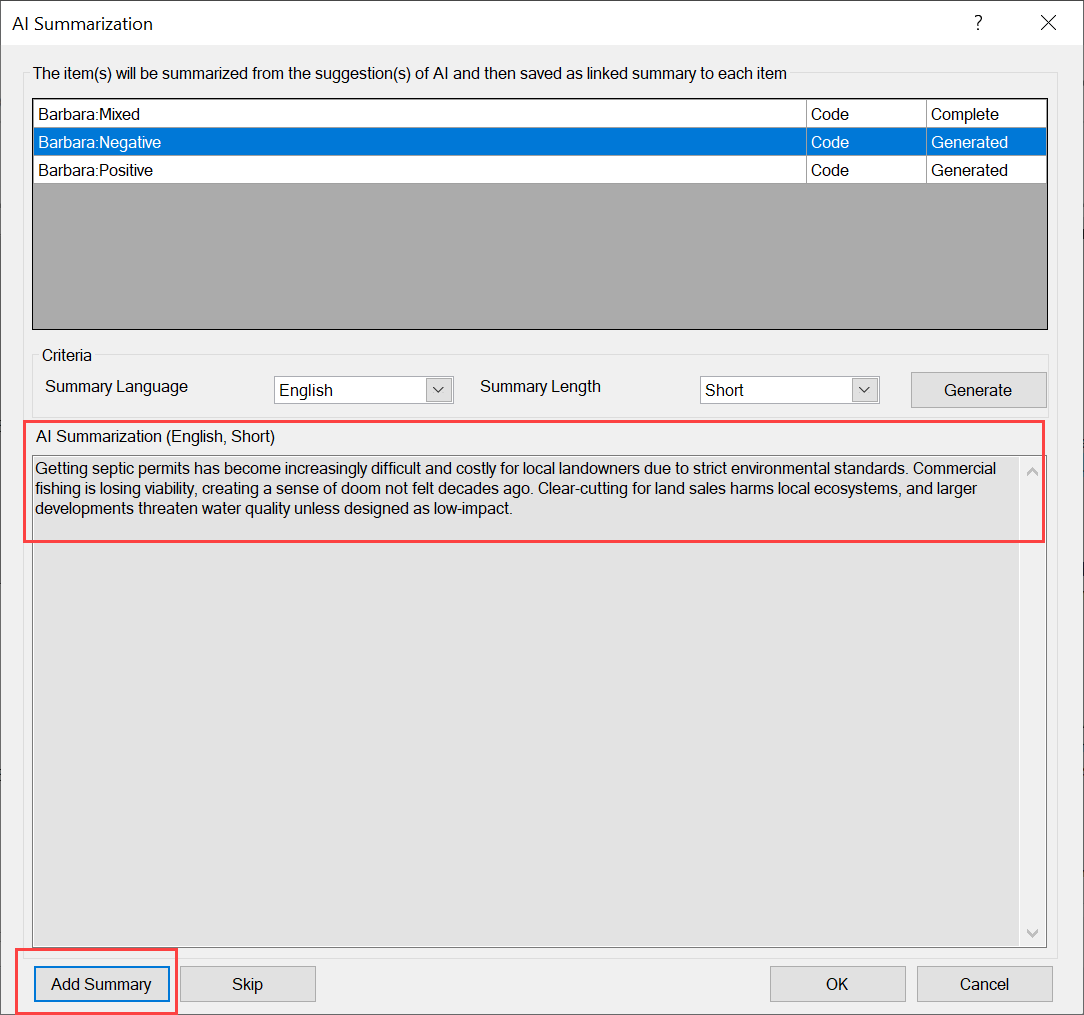Click the Add Summary button
The width and height of the screenshot is (1084, 1015).
tap(101, 984)
